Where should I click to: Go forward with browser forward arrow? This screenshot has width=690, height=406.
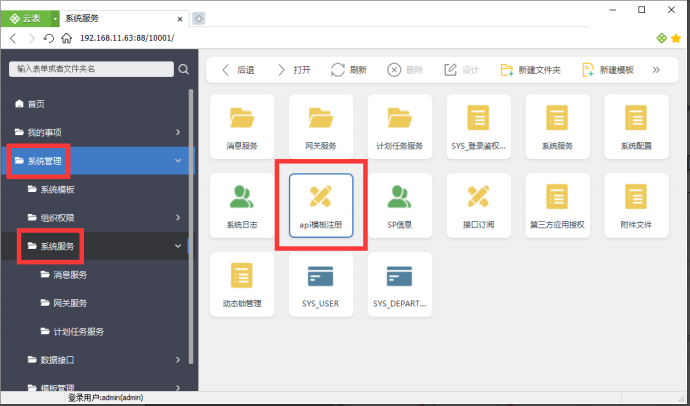[31, 38]
